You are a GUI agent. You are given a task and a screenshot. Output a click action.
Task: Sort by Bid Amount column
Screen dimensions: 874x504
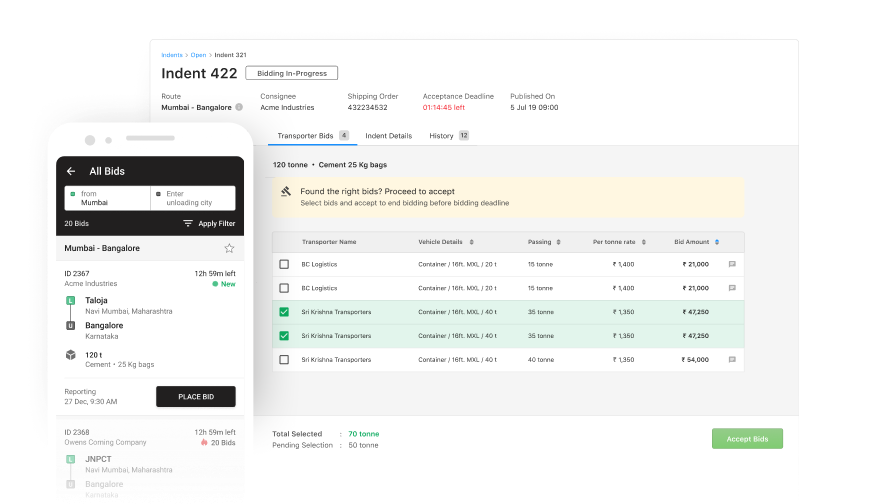click(717, 242)
